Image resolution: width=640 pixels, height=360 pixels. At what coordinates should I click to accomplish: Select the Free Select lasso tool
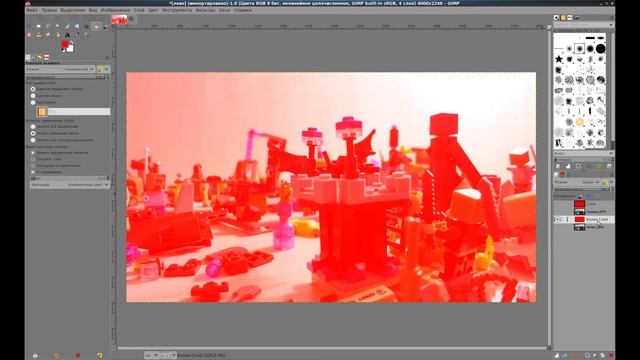point(48,26)
